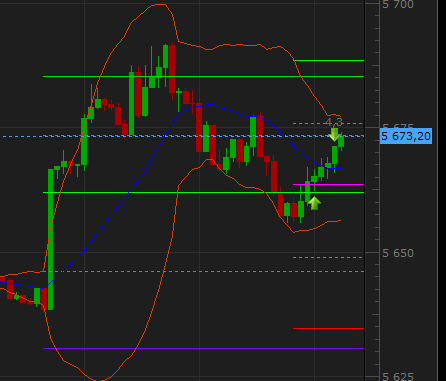Click the gray 4,3 label above the arrow
The height and width of the screenshot is (381, 446).
(x=334, y=122)
